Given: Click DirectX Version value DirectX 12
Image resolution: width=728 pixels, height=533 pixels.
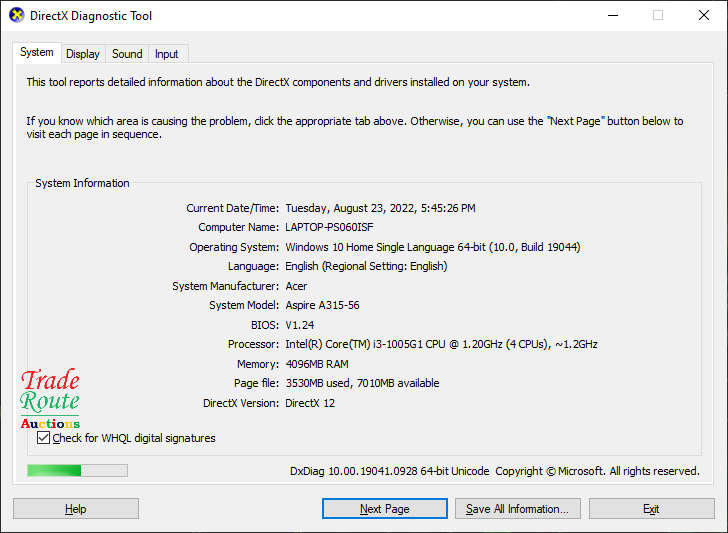Looking at the screenshot, I should click(310, 403).
